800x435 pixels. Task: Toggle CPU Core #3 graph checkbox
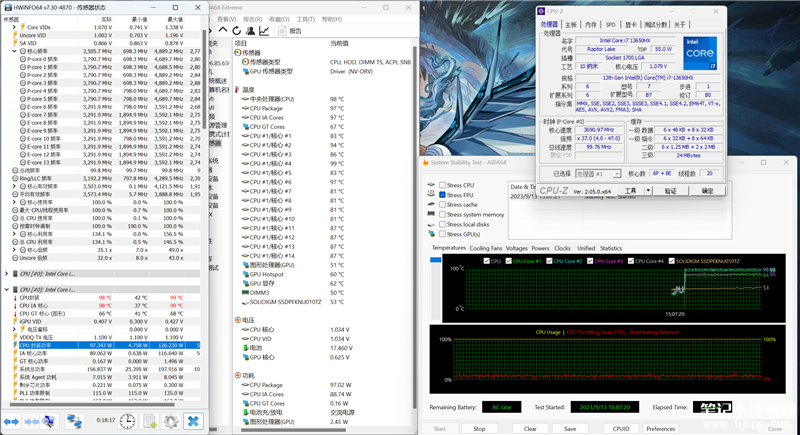point(590,261)
